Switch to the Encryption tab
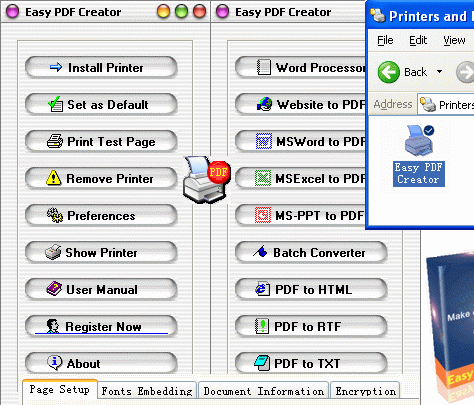Image resolution: width=474 pixels, height=405 pixels. (x=366, y=391)
